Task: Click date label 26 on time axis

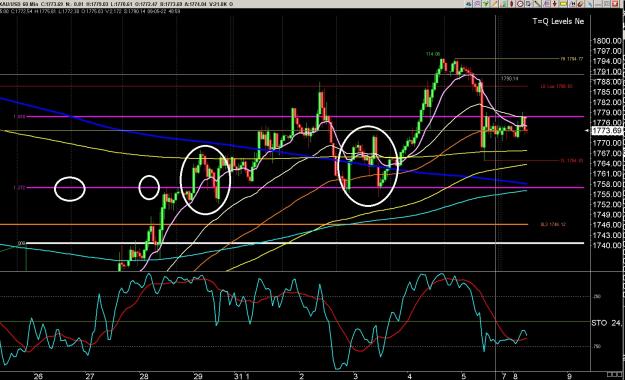Action: [38, 376]
